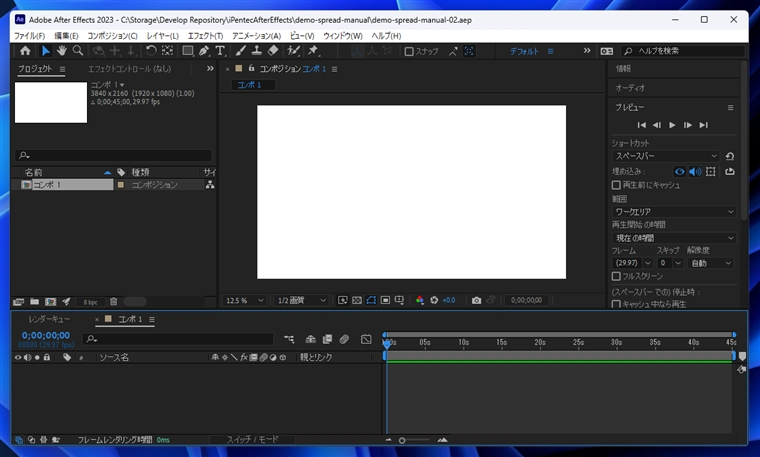Image resolution: width=760 pixels, height=457 pixels.
Task: Select the Type text tool
Action: coord(220,50)
